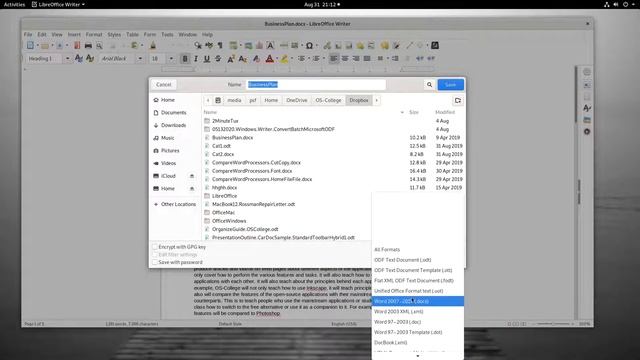
Task: Click Underline in Writer formatting toolbar
Action: pos(207,59)
